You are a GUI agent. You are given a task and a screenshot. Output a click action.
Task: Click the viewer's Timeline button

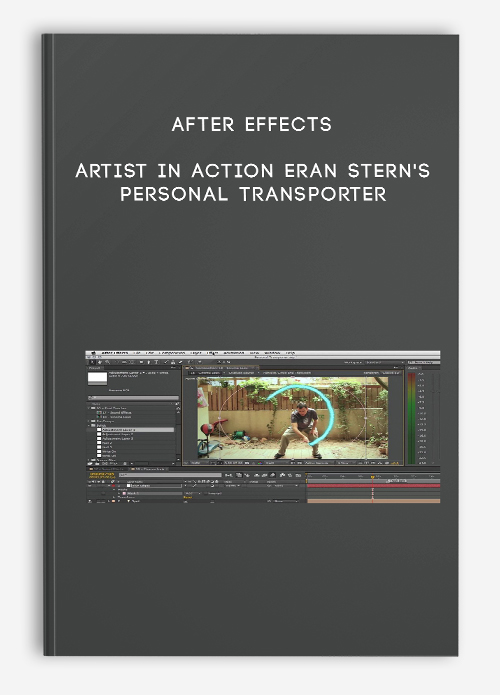coord(372,463)
